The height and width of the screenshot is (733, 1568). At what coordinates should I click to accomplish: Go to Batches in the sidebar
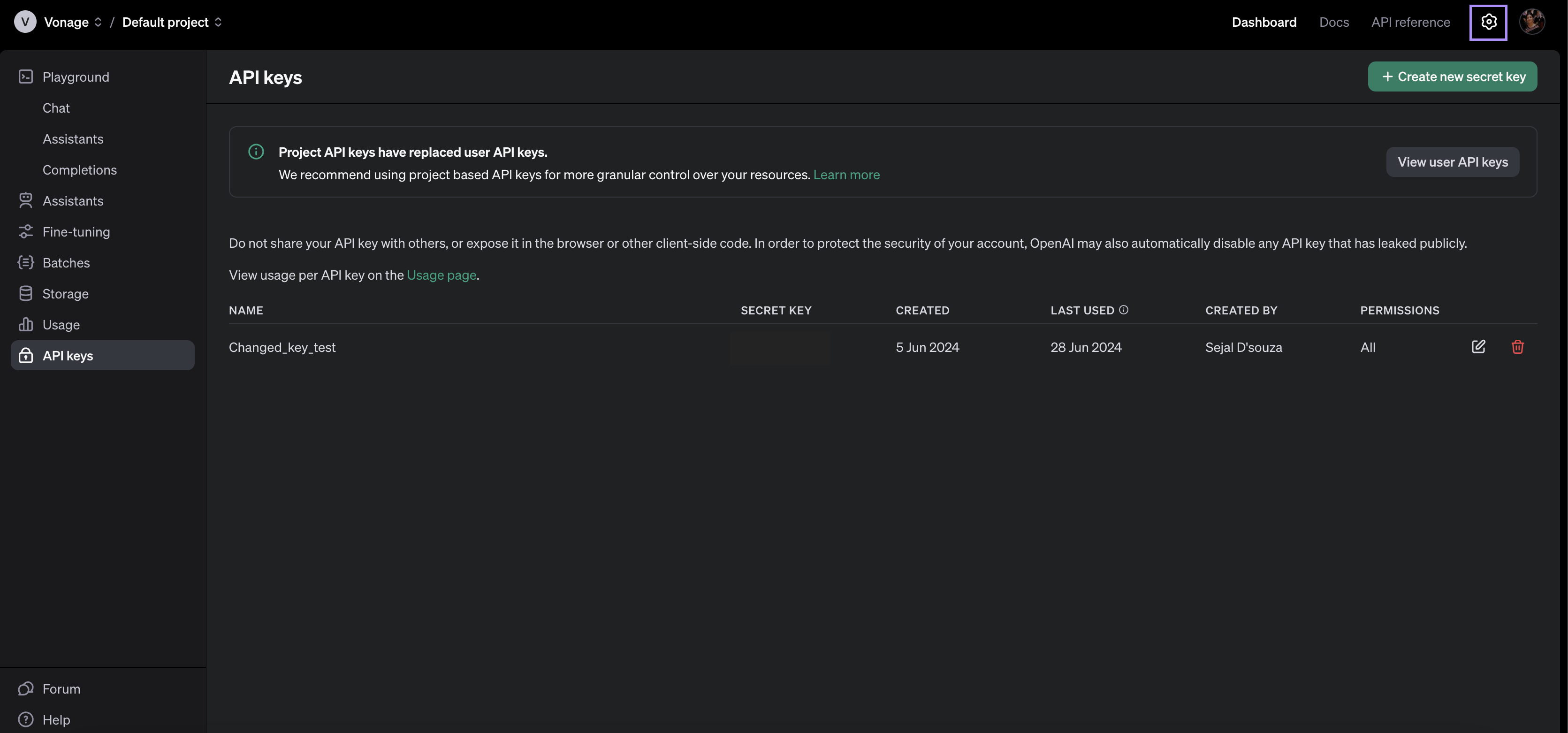click(x=66, y=263)
